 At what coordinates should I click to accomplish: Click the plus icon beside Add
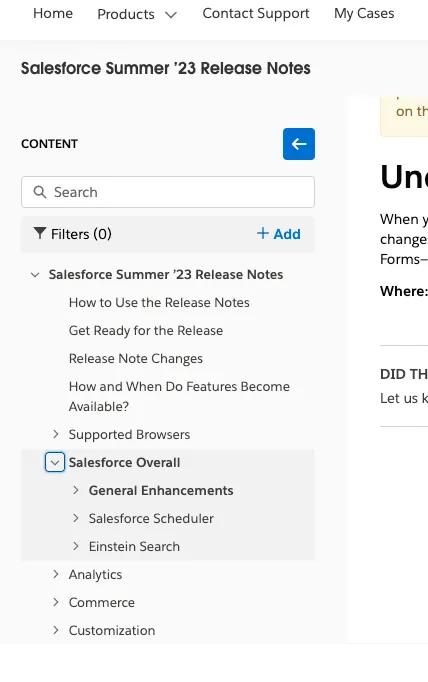coord(263,234)
